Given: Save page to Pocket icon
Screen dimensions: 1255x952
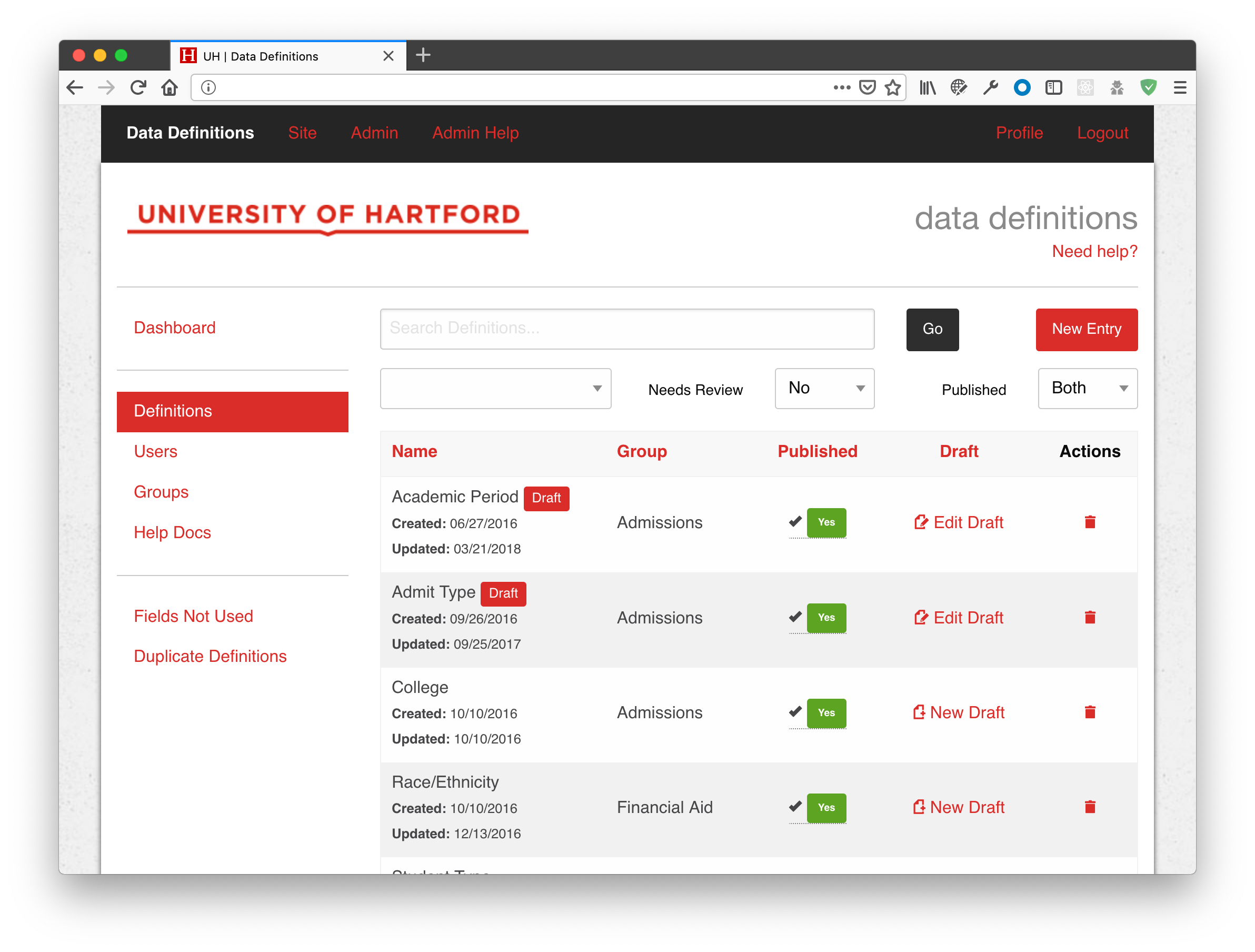Looking at the screenshot, I should [x=867, y=87].
